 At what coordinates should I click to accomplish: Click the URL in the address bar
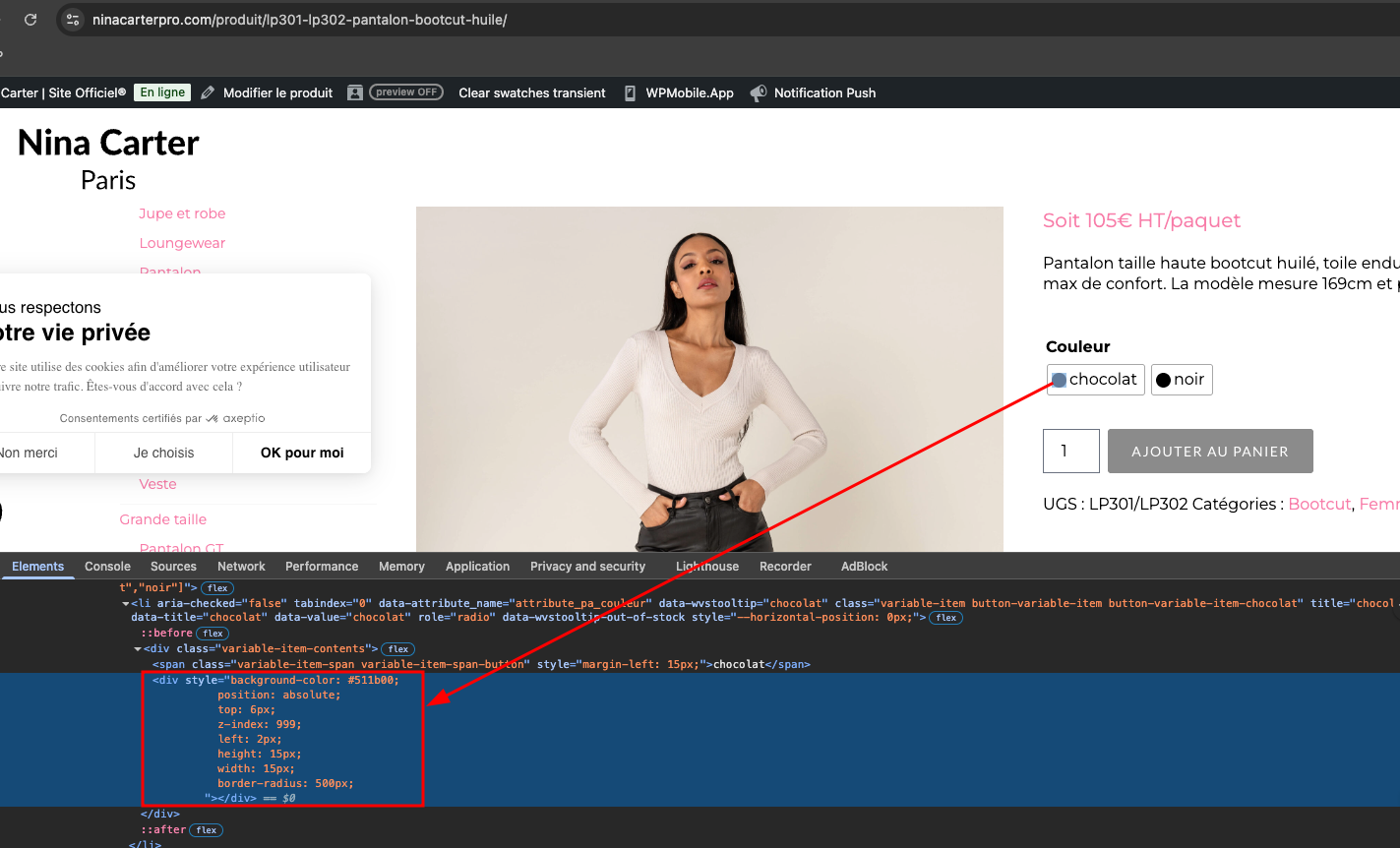(x=299, y=20)
